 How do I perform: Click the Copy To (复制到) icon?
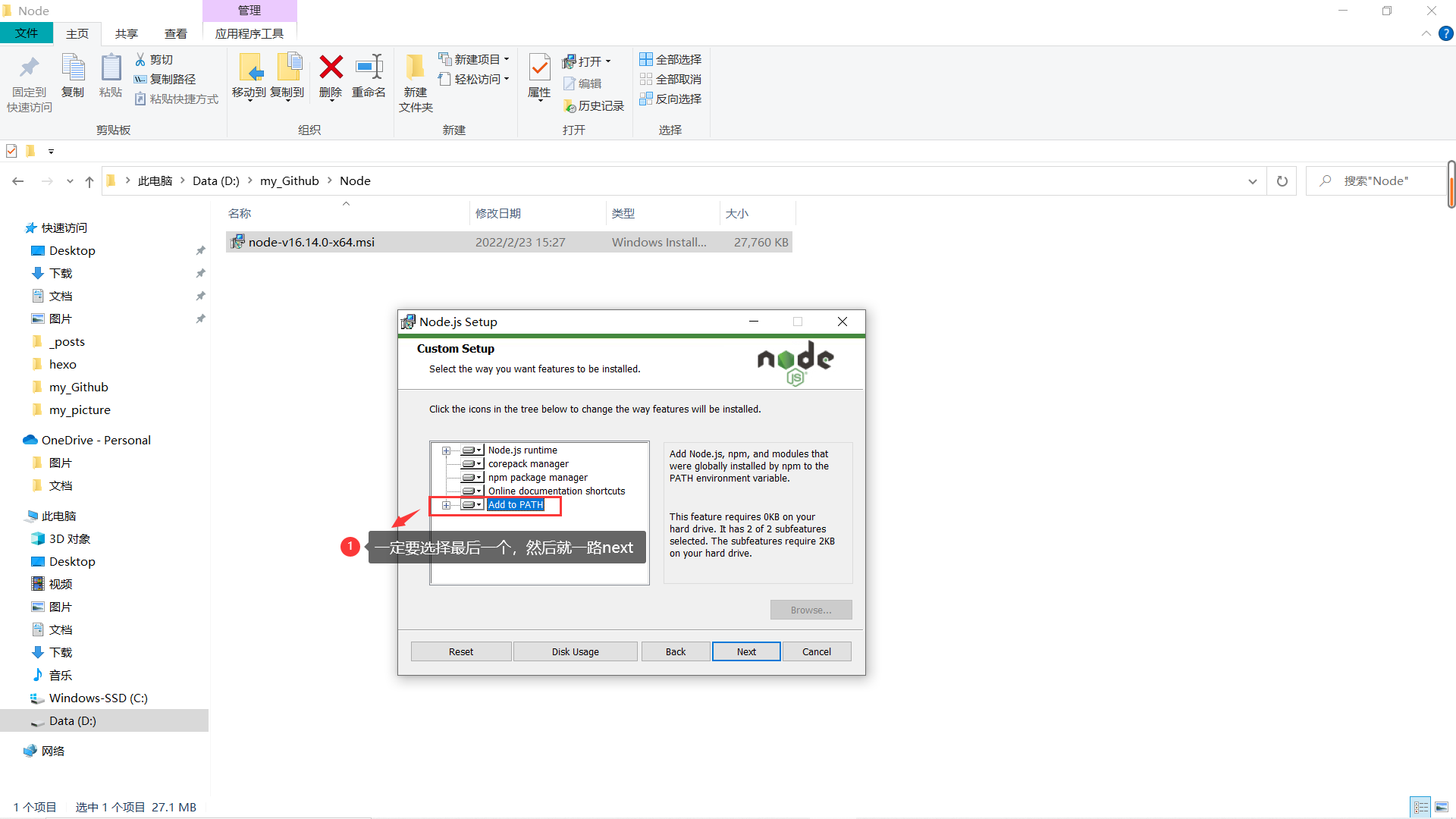click(289, 68)
